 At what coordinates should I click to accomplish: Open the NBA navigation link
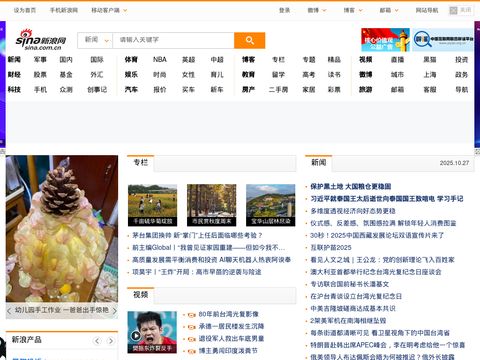tap(160, 60)
